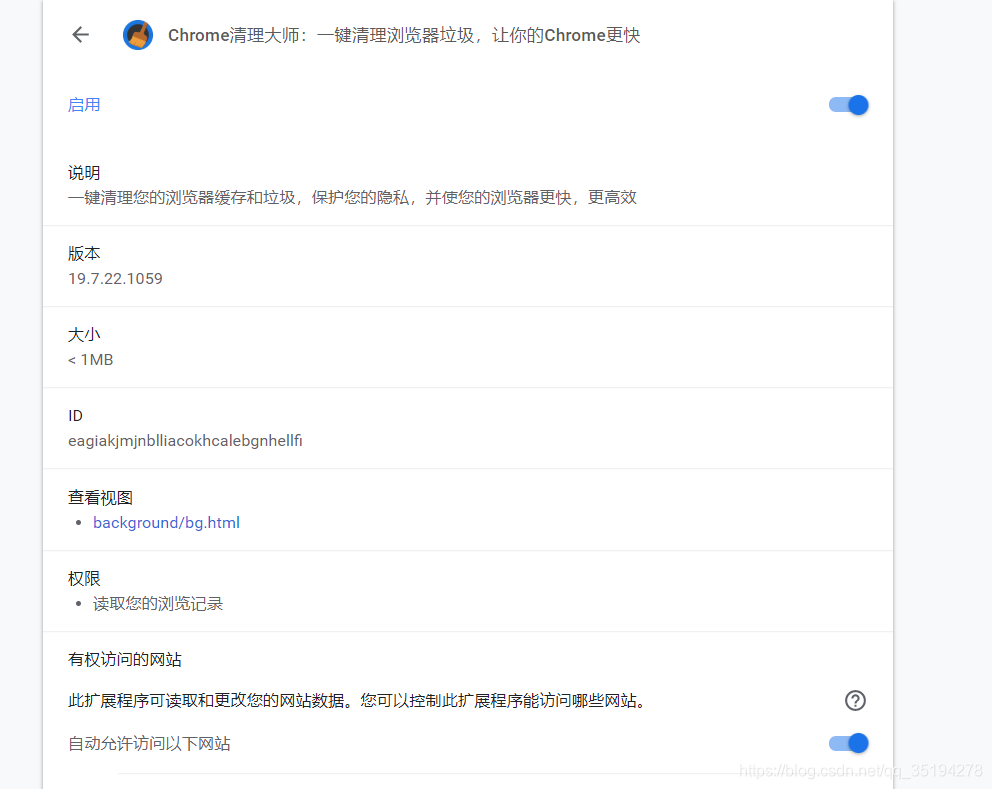Image resolution: width=992 pixels, height=789 pixels.
Task: Click the 查看视图 heading
Action: click(x=101, y=498)
